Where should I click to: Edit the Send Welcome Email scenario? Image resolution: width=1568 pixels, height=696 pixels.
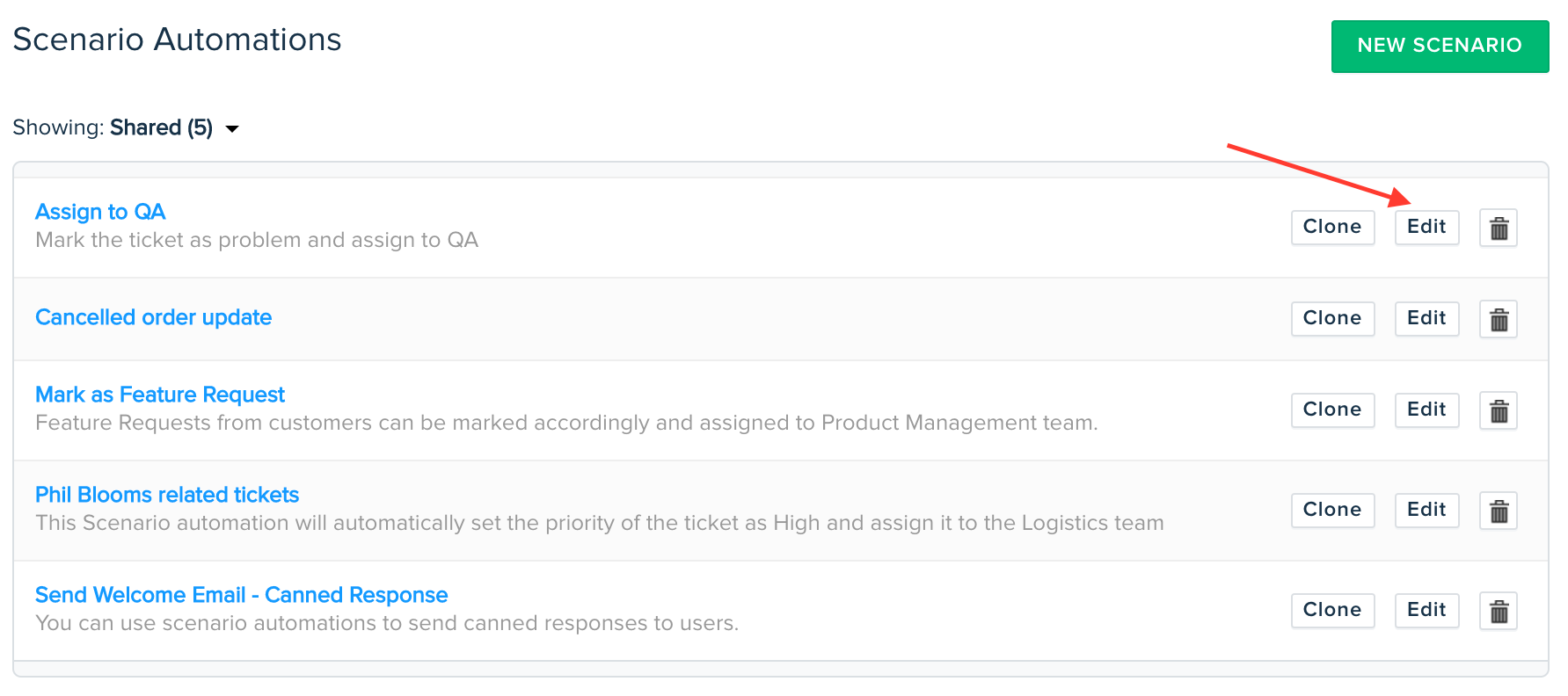(x=1426, y=610)
